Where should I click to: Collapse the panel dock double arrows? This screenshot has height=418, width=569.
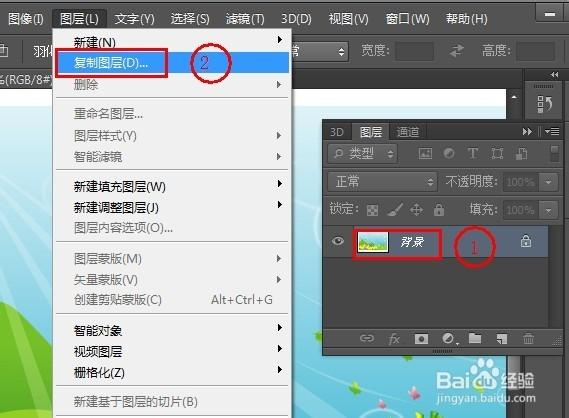click(554, 74)
